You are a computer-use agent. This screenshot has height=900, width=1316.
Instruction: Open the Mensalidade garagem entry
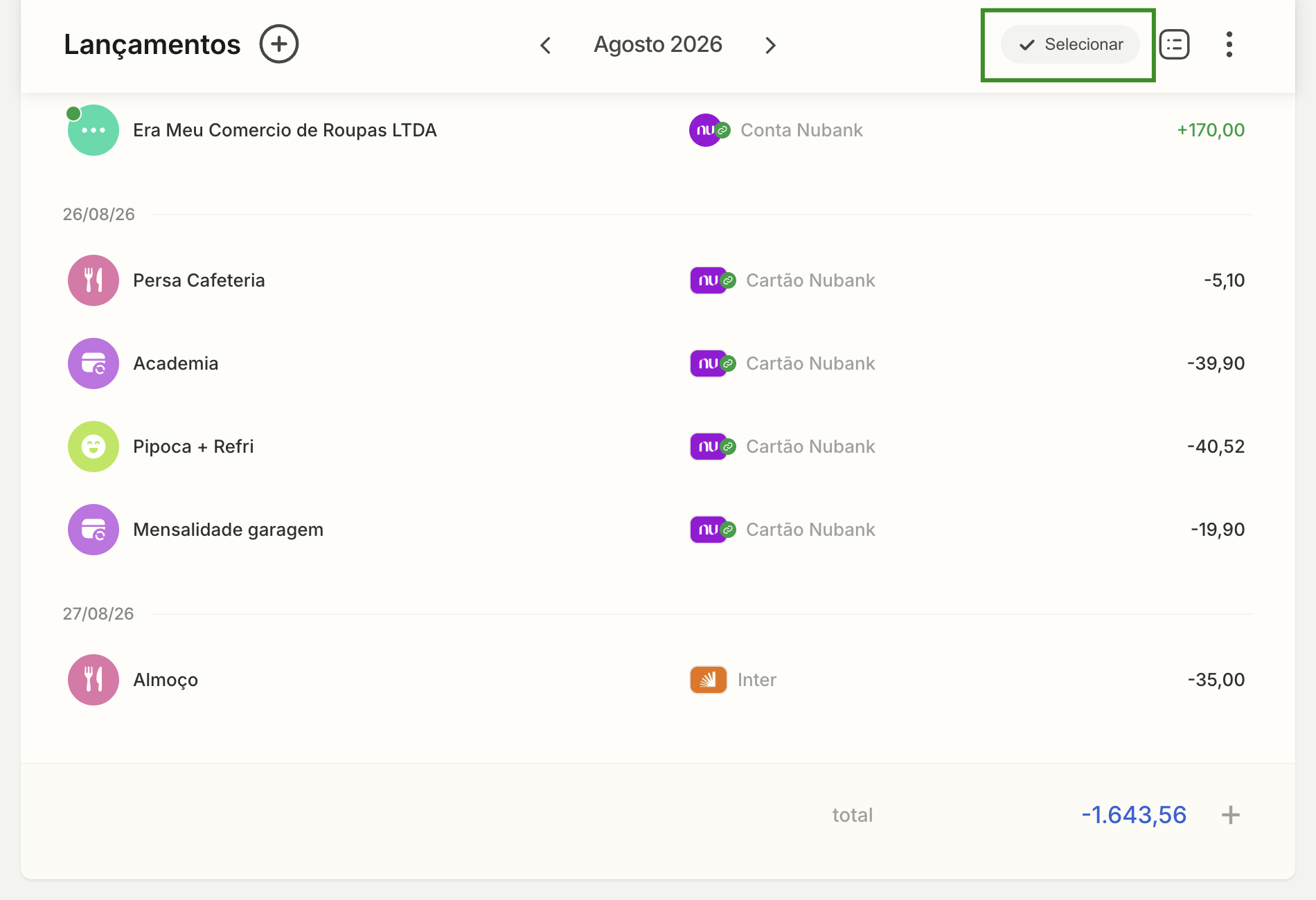point(228,530)
